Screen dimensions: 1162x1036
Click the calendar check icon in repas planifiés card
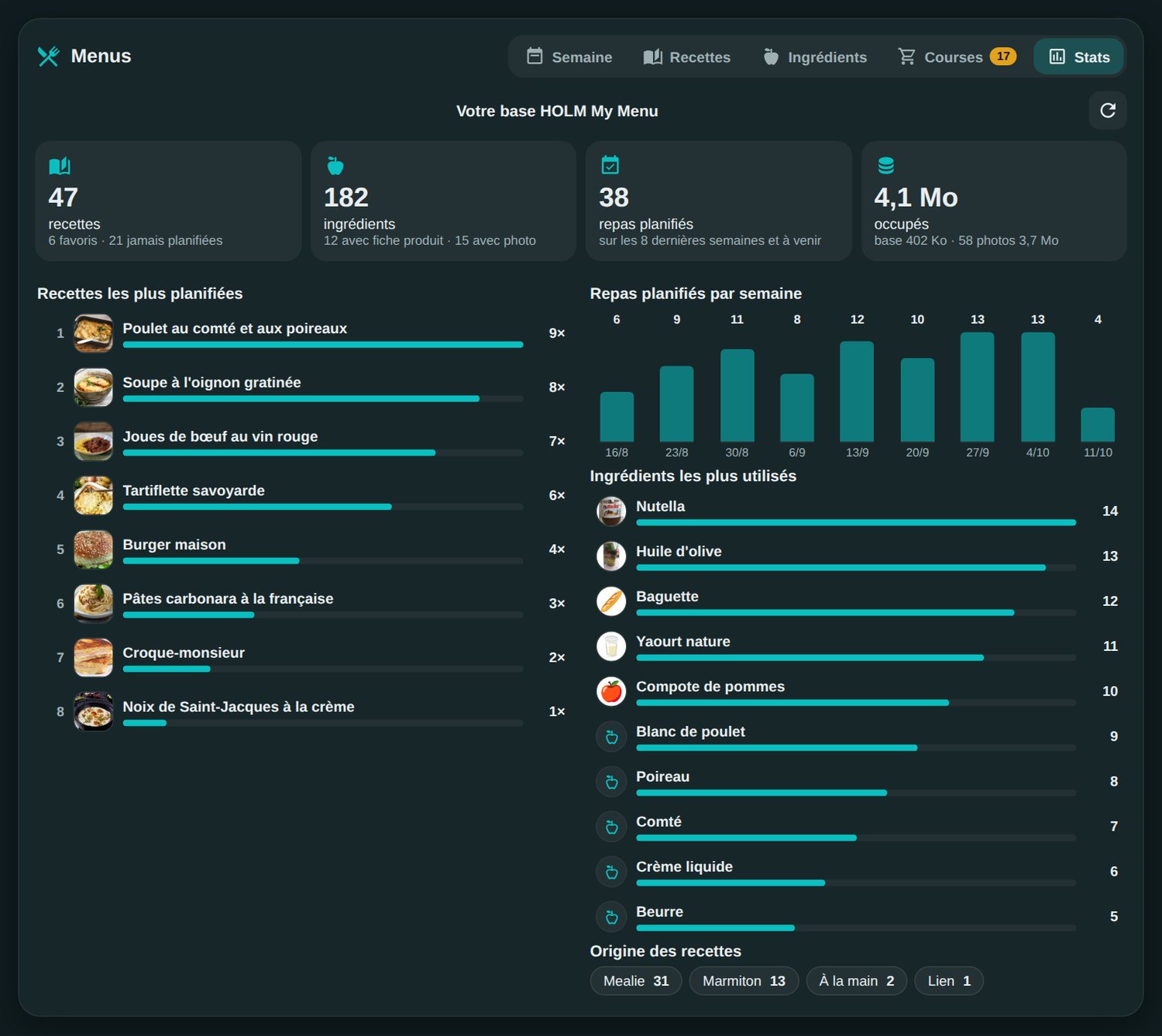pyautogui.click(x=610, y=165)
